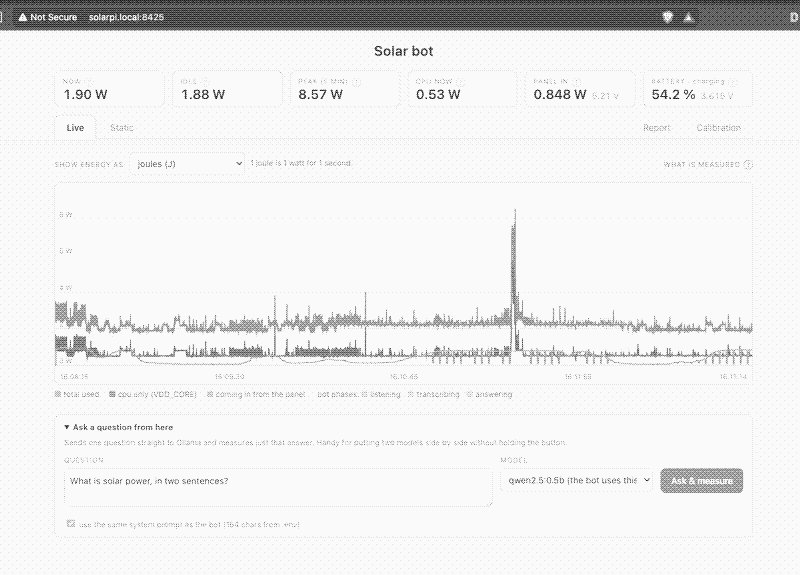Click the WHAT IS MEASURED question mark icon
The image size is (800, 575).
748,164
